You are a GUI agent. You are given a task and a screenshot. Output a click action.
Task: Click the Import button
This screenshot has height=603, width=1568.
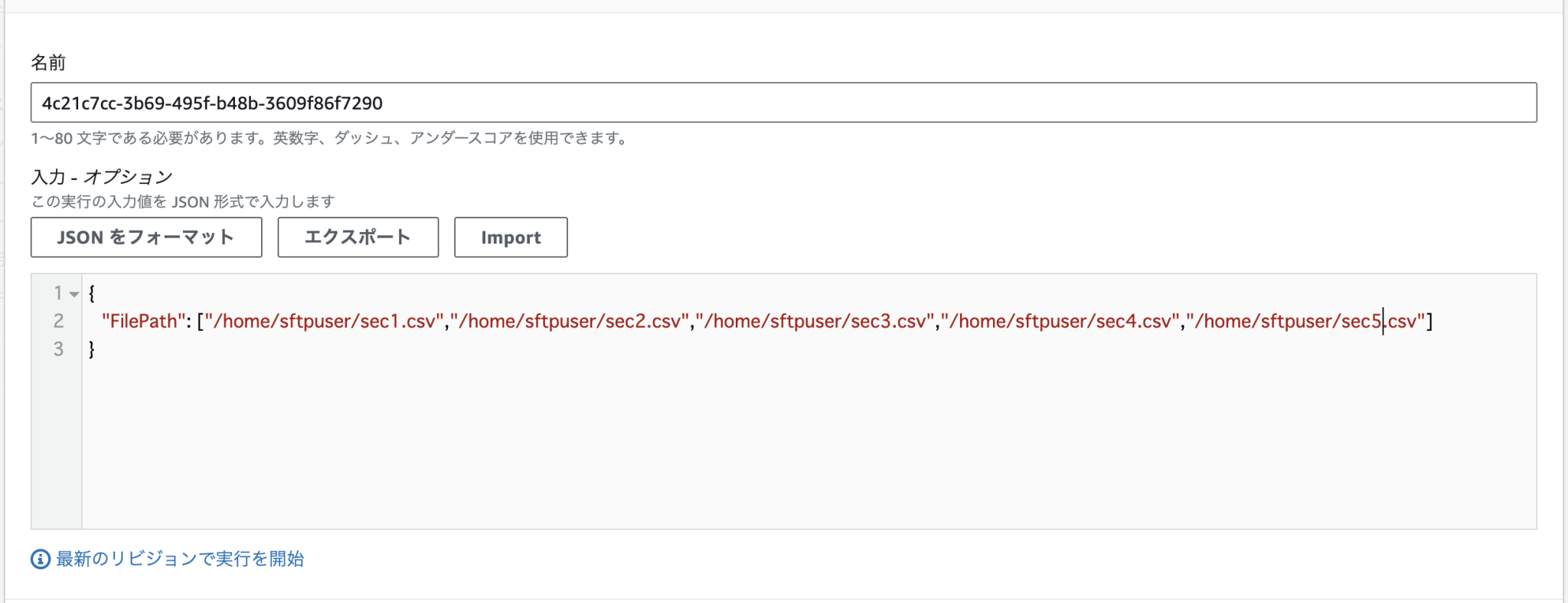click(x=511, y=238)
